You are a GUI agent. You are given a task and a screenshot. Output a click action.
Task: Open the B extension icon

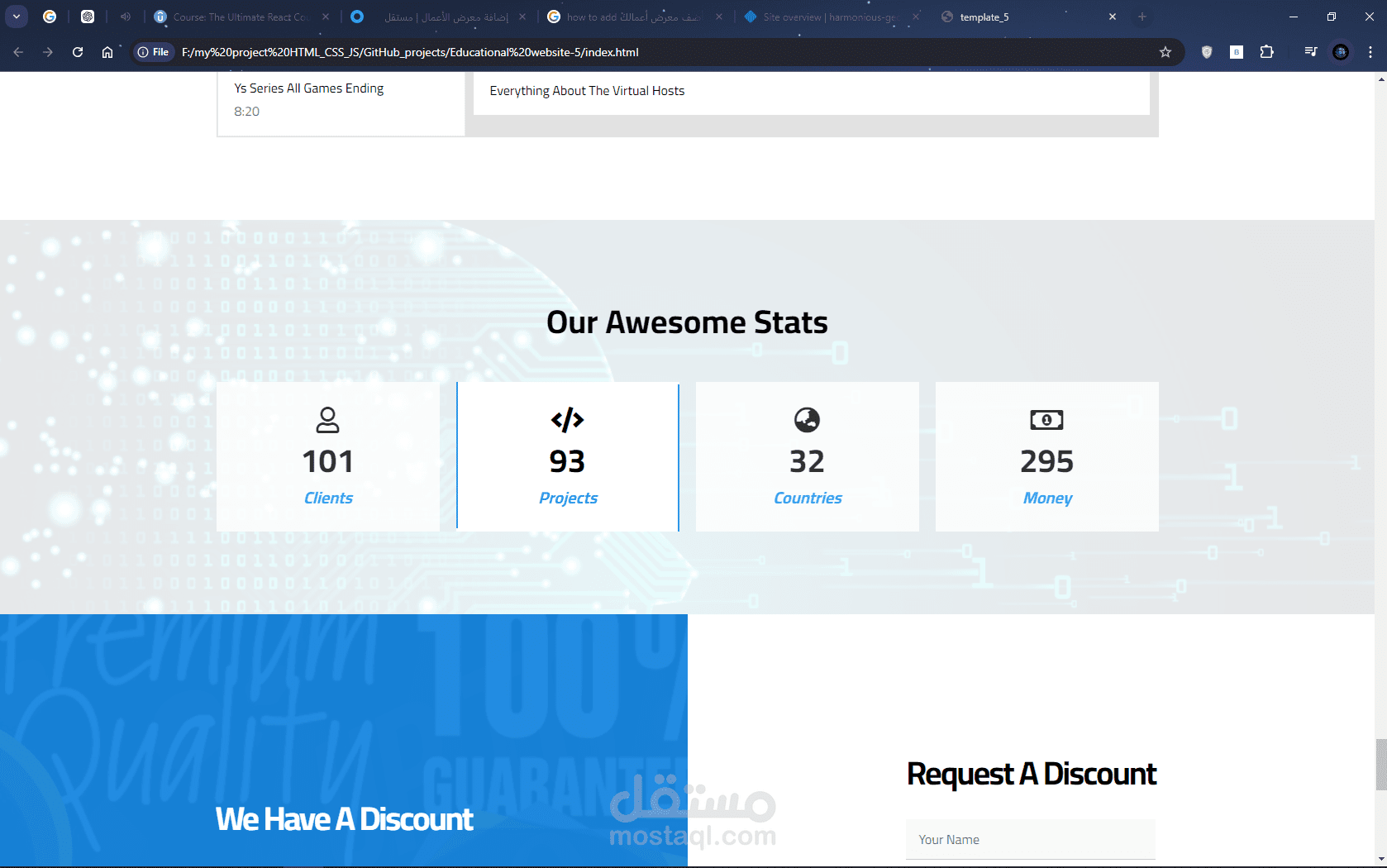1237,52
